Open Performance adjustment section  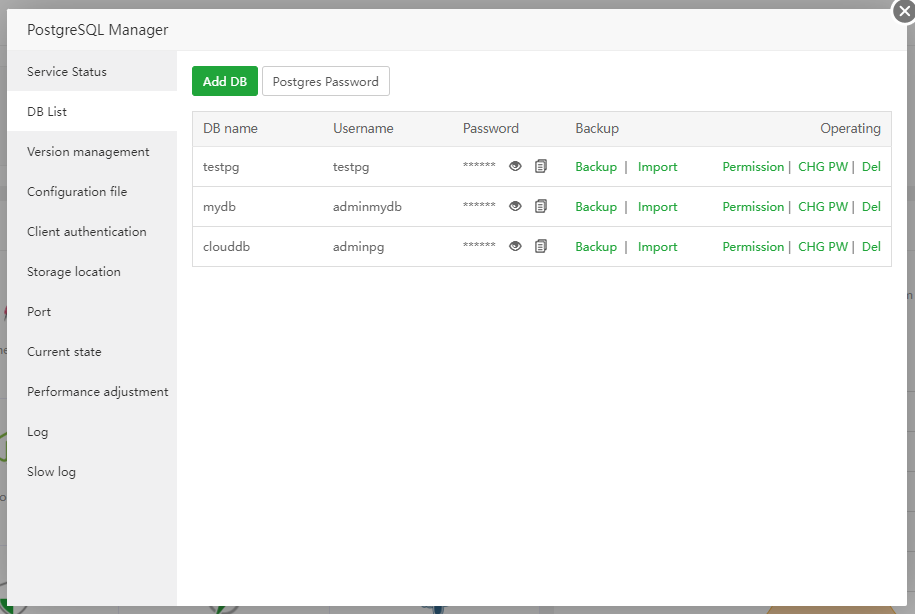(x=92, y=392)
